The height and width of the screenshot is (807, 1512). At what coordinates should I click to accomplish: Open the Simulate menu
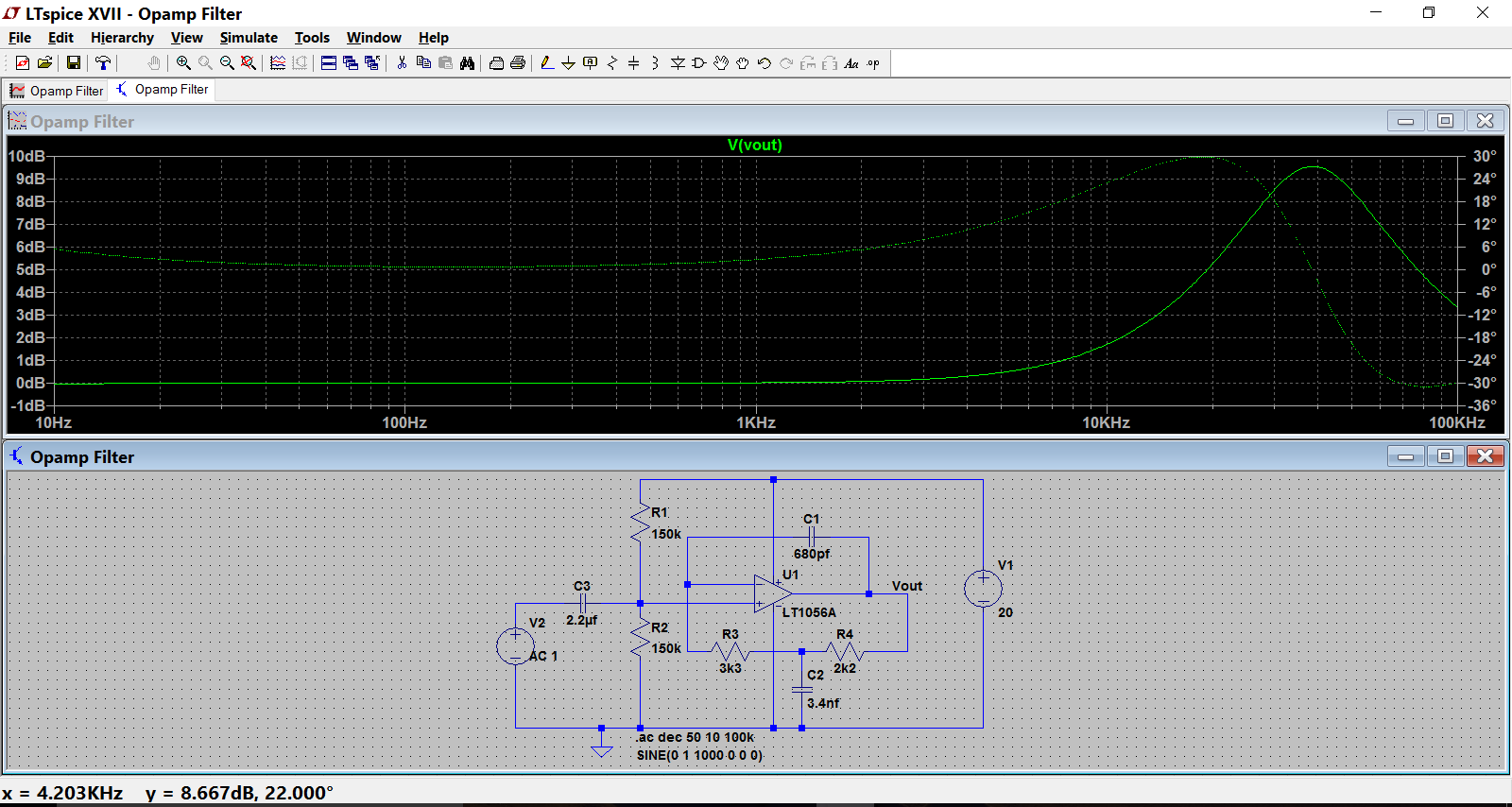[x=249, y=38]
